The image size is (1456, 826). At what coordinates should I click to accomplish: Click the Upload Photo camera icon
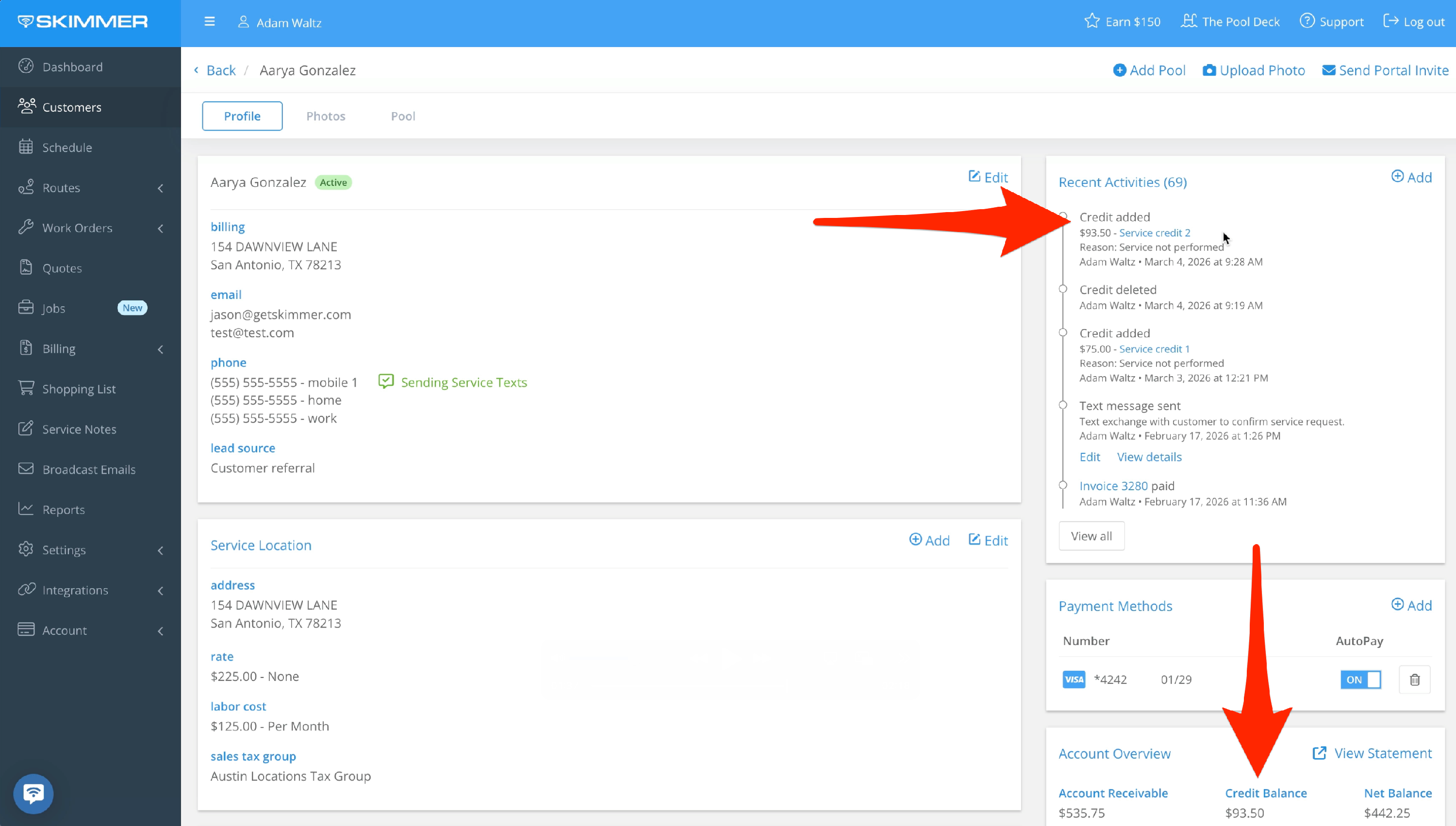click(1208, 70)
